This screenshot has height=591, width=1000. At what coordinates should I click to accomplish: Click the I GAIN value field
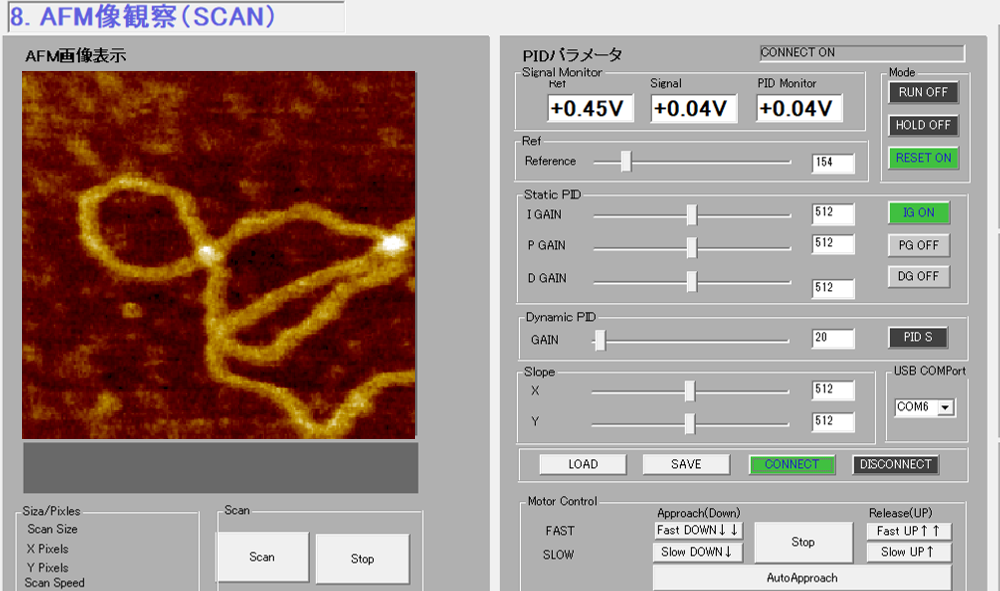[x=833, y=214]
